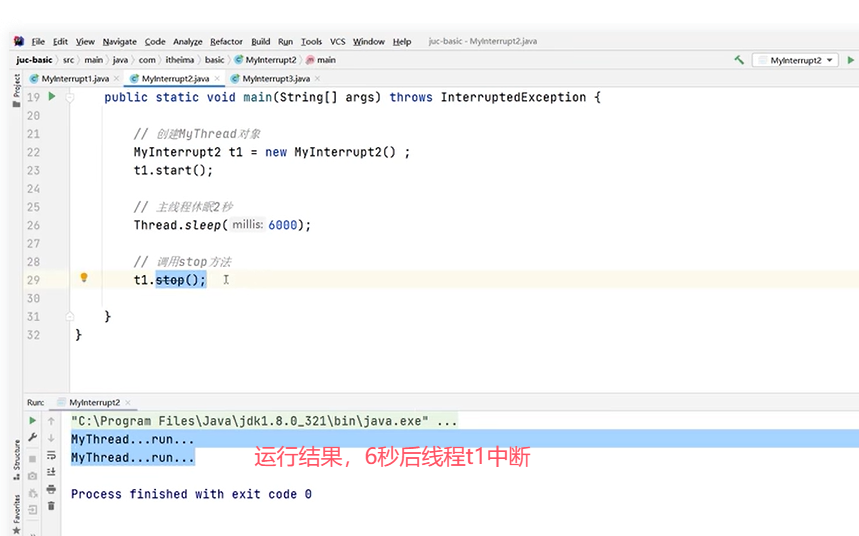
Task: Click the down arrow icon in Run panel
Action: [x=51, y=438]
